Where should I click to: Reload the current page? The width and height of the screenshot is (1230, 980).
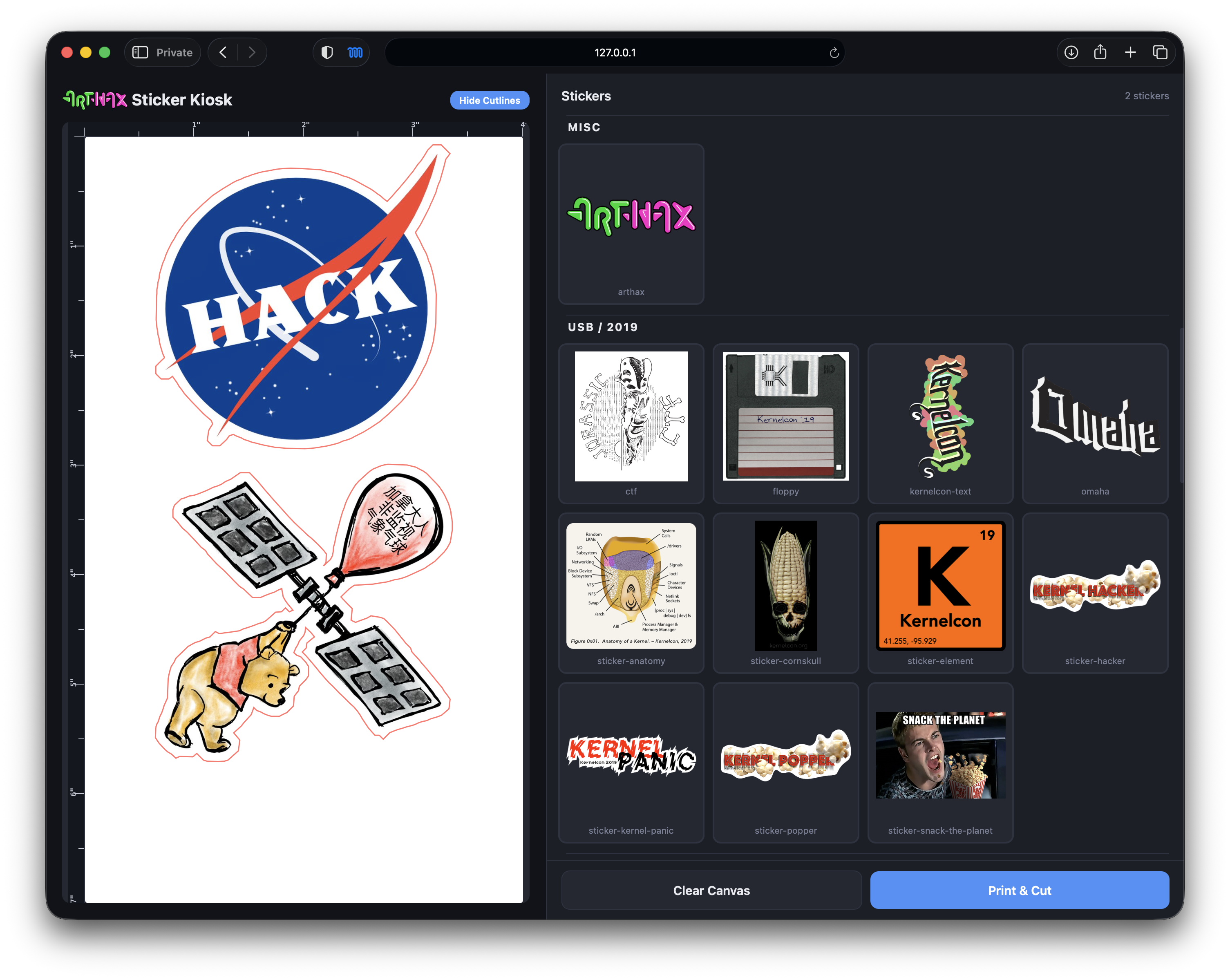coord(834,52)
